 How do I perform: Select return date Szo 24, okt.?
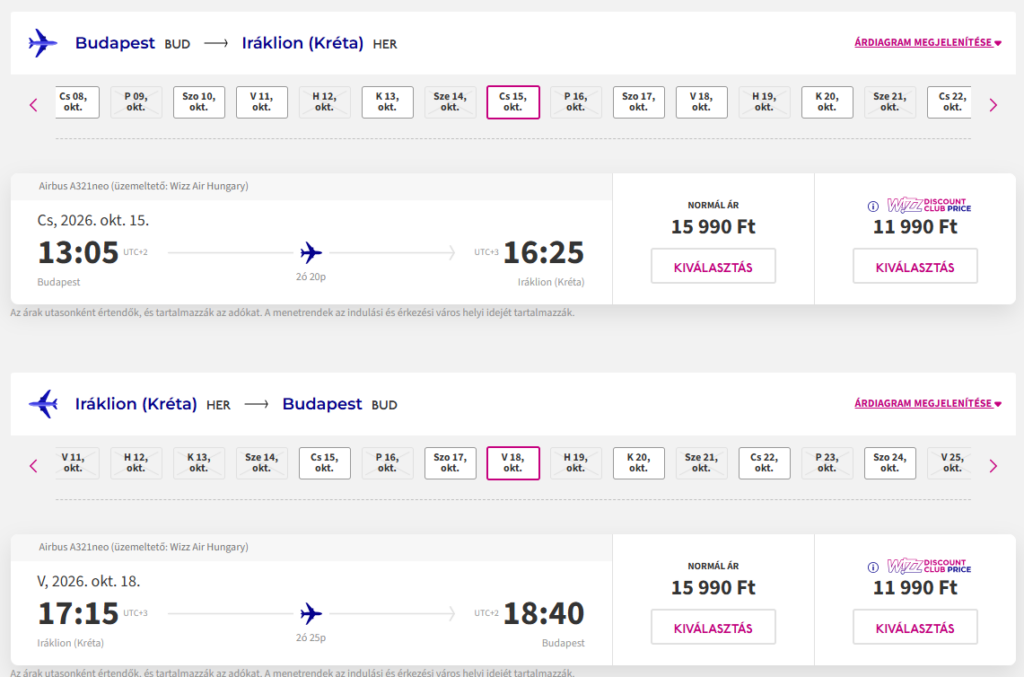point(890,463)
